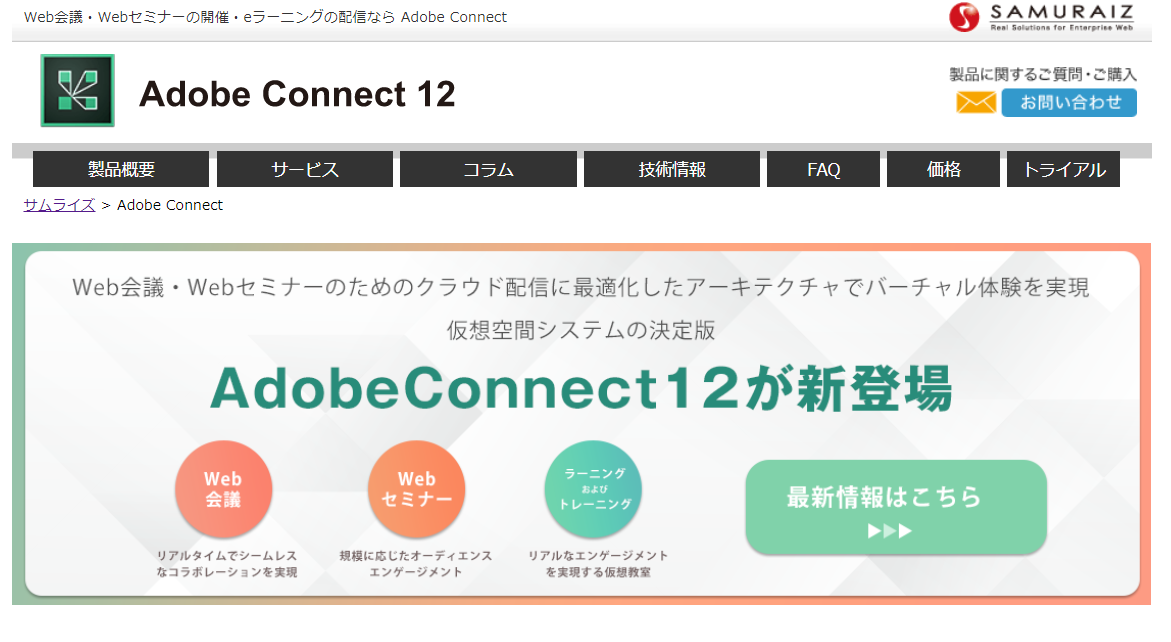Click the 規模に応じたオーディエンスエンゲージメント caption
1171x642 pixels.
tap(416, 564)
